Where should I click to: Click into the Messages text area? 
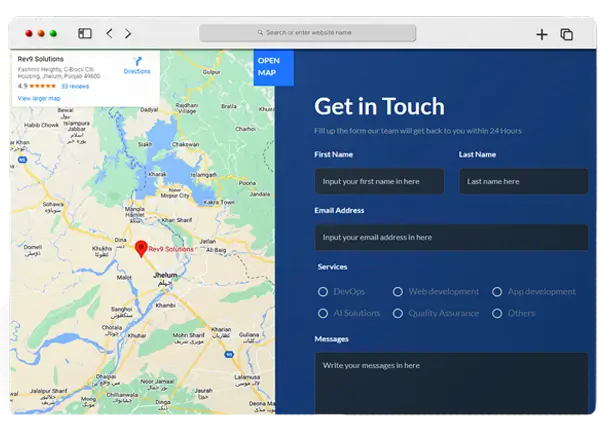tap(451, 383)
